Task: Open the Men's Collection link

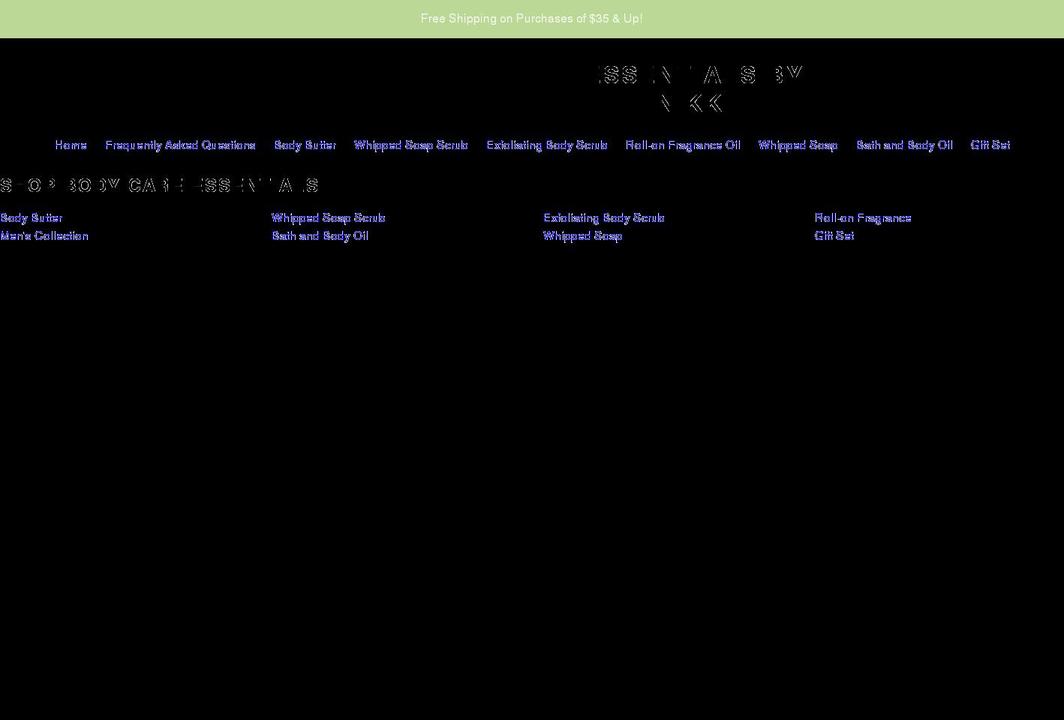Action: click(x=44, y=236)
